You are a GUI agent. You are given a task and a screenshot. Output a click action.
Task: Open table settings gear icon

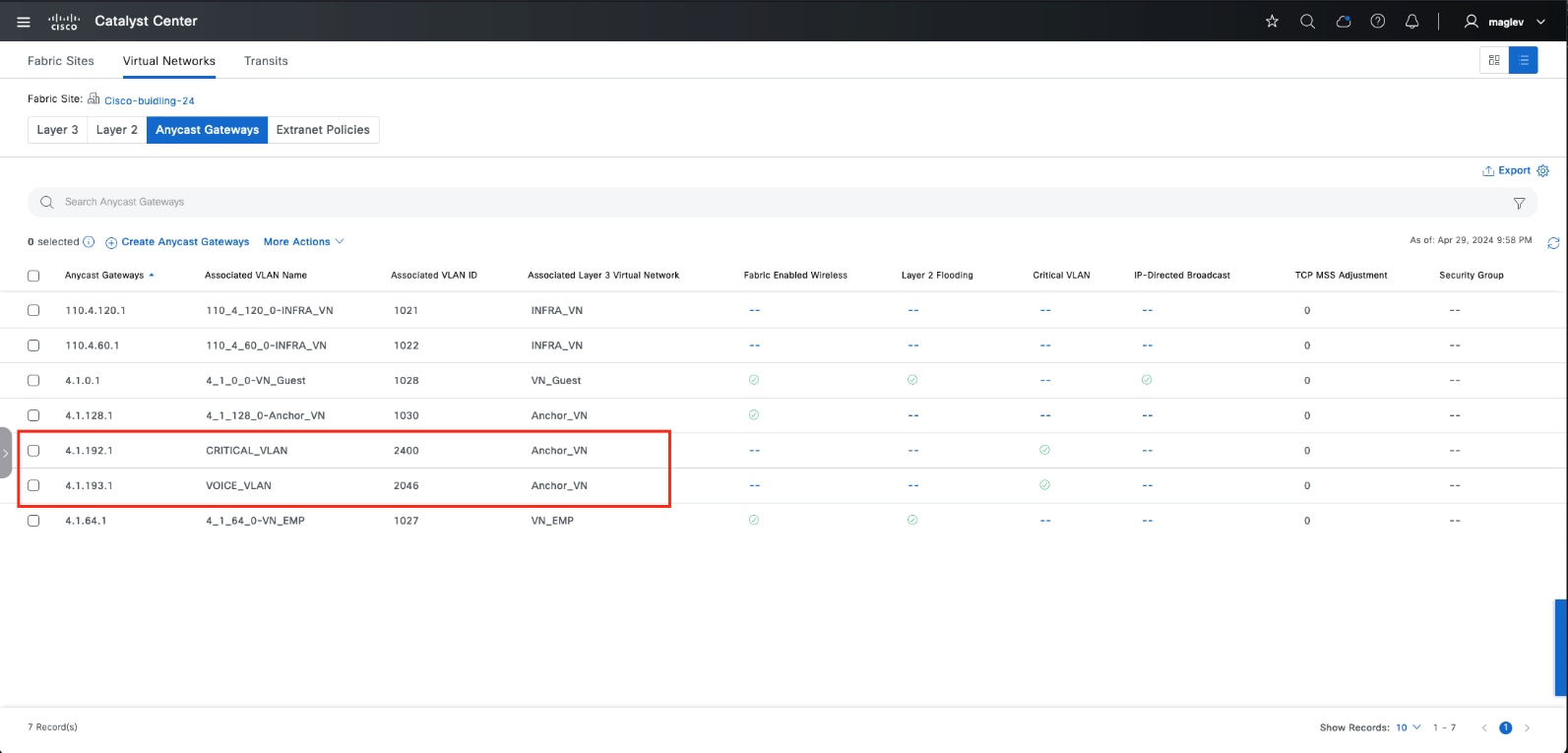coord(1543,171)
